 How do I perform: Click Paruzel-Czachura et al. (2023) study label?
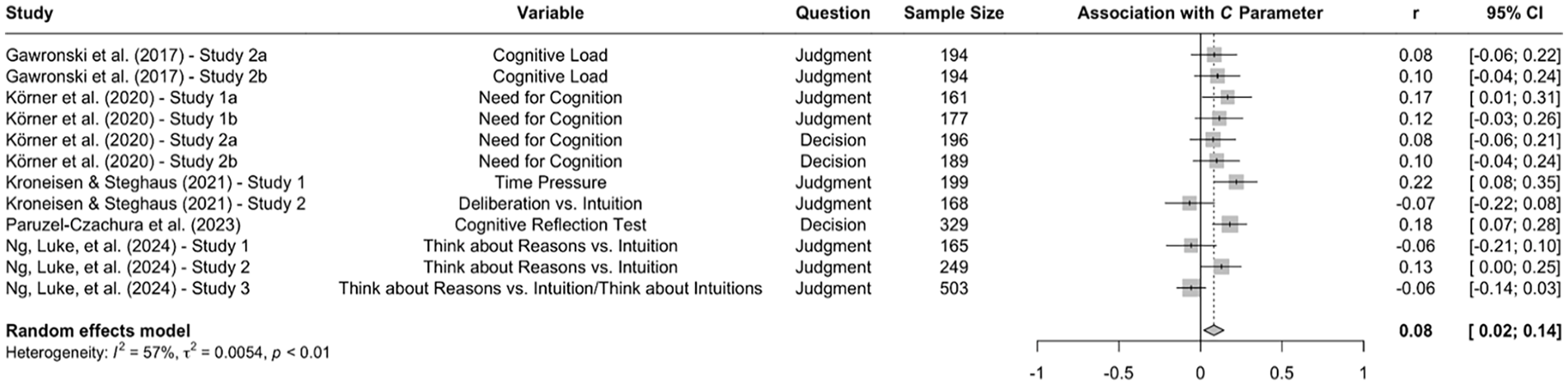pyautogui.click(x=123, y=225)
